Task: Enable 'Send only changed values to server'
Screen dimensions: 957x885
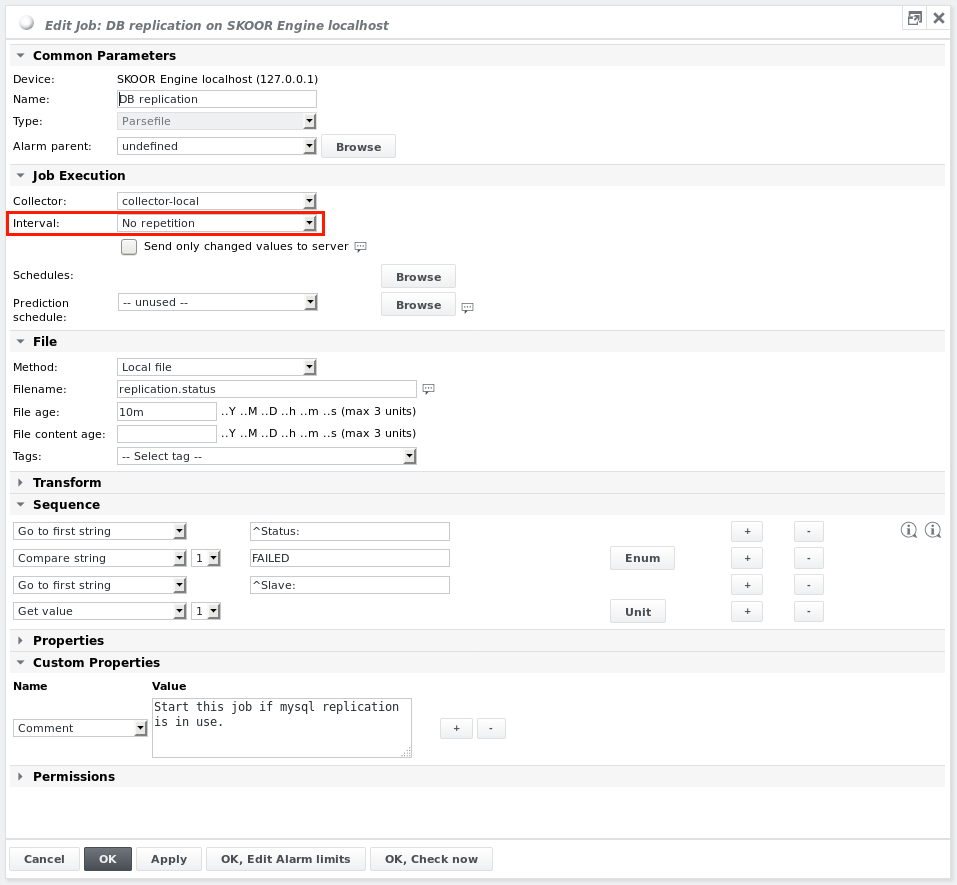Action: pos(128,246)
